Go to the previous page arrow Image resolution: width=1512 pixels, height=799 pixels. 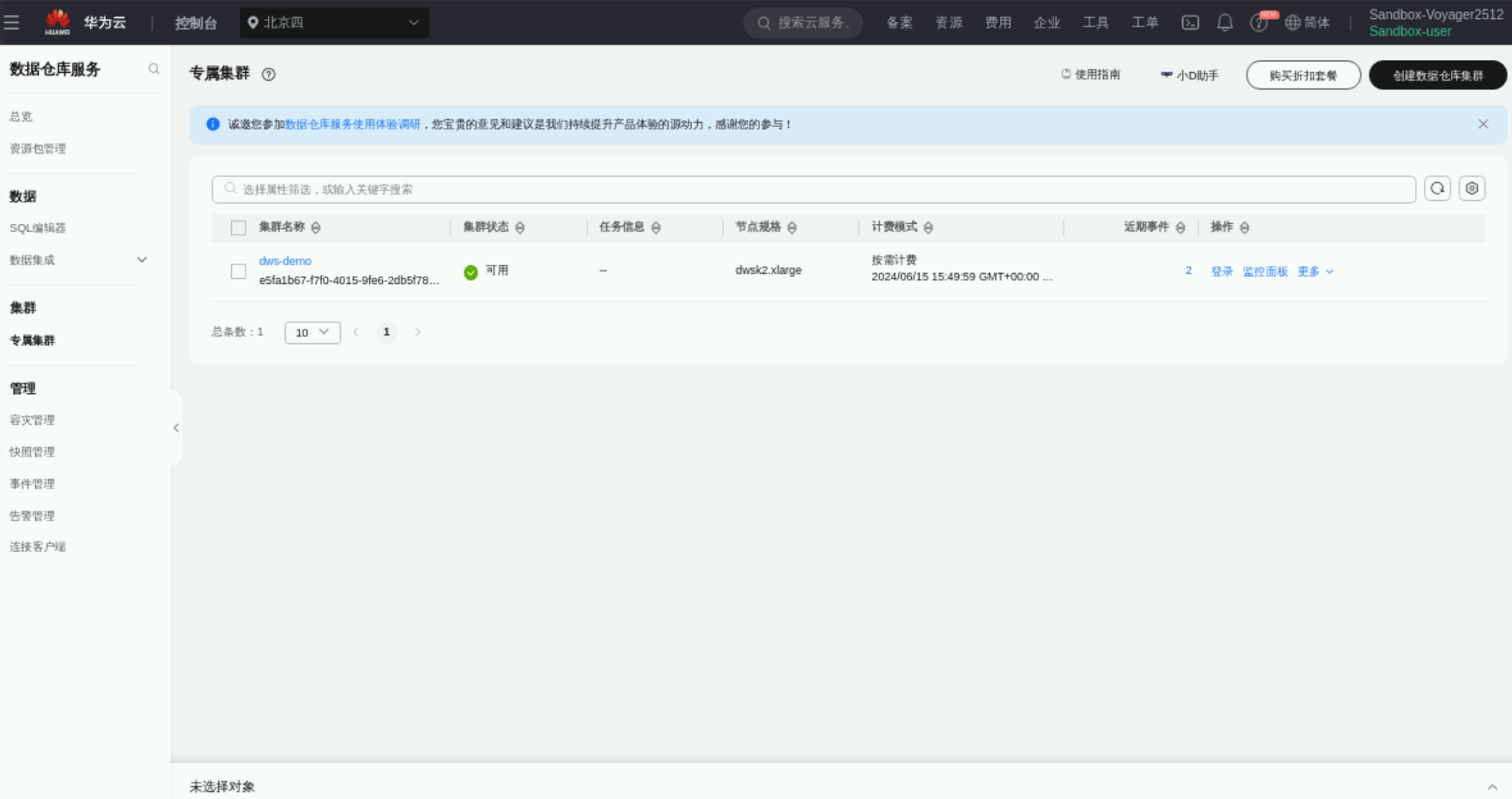coord(355,332)
